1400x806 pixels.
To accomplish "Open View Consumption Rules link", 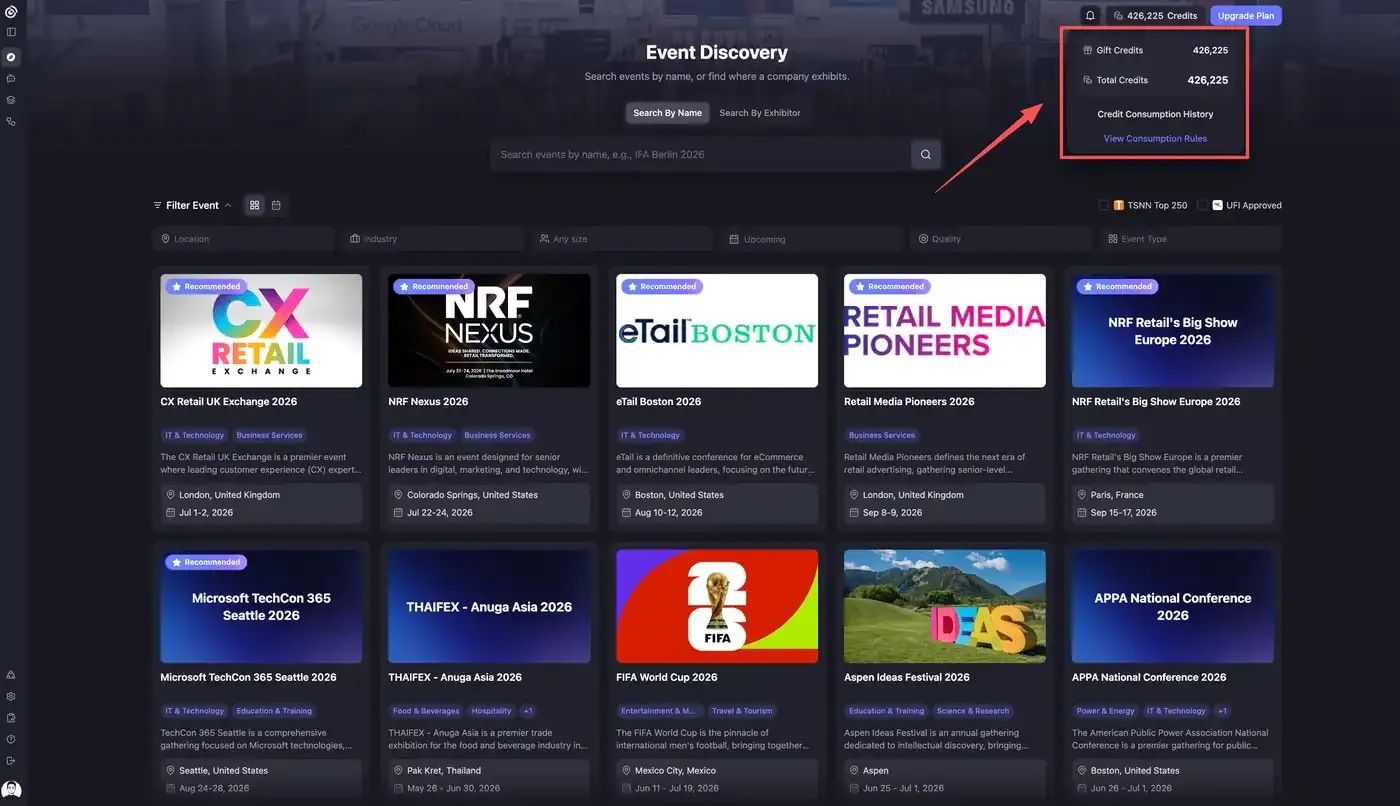I will click(x=1155, y=139).
